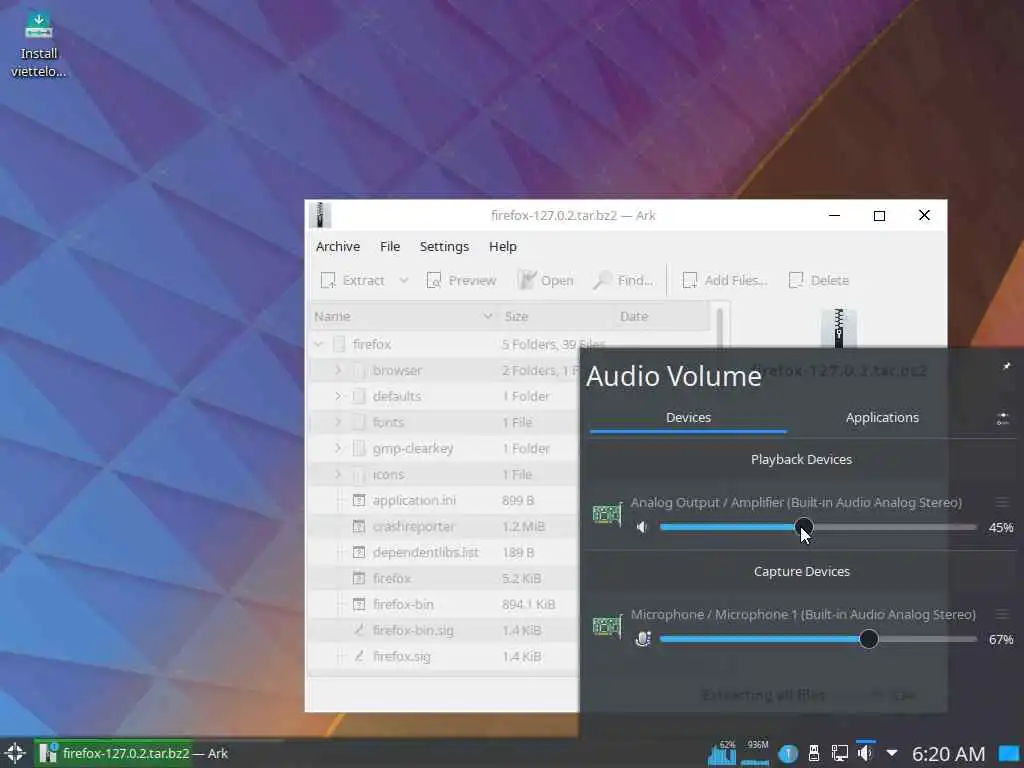Expand the browser folder
Screen dimensions: 1024x768
[338, 370]
